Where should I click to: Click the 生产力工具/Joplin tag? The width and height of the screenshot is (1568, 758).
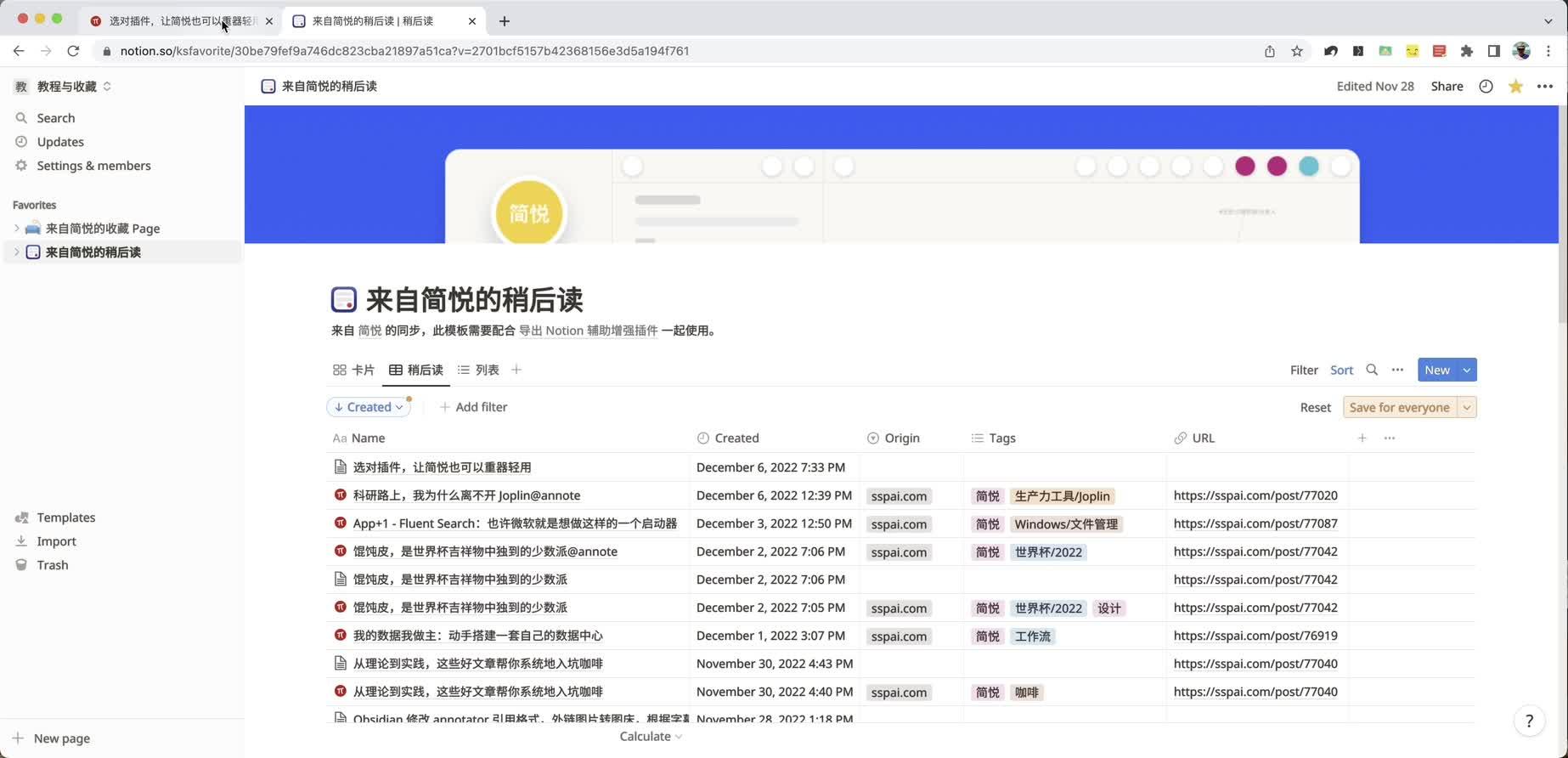(x=1062, y=496)
